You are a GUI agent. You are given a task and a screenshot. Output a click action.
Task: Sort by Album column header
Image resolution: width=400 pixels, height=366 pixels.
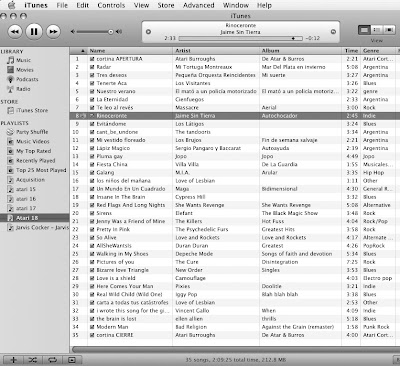coord(301,51)
